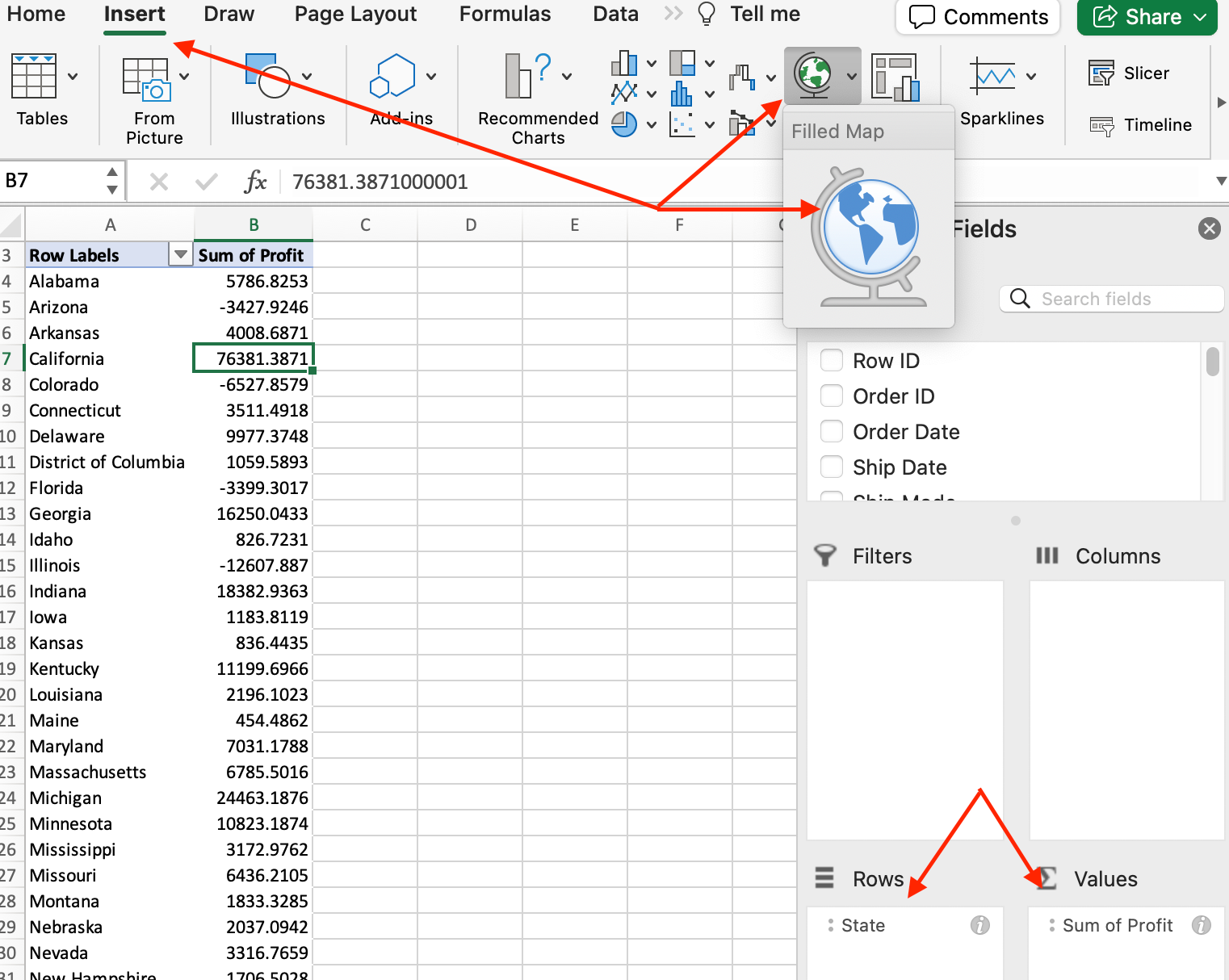Show more ribbon tabs
The height and width of the screenshot is (980, 1229).
pos(673,14)
